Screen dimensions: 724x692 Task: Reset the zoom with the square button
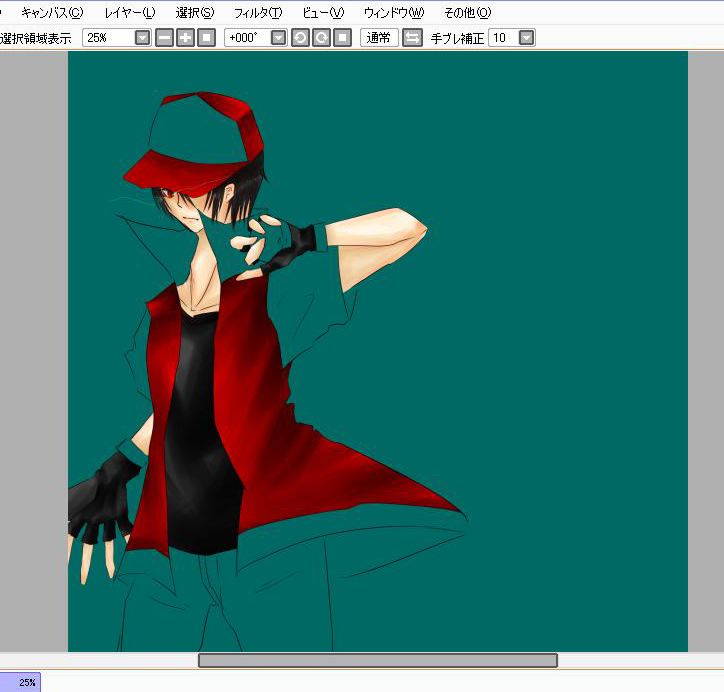click(206, 38)
